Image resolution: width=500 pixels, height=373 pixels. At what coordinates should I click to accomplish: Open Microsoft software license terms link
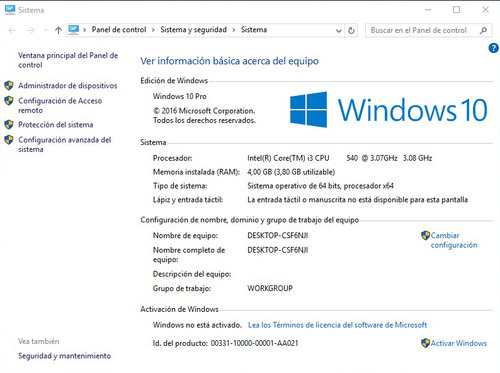[337, 325]
